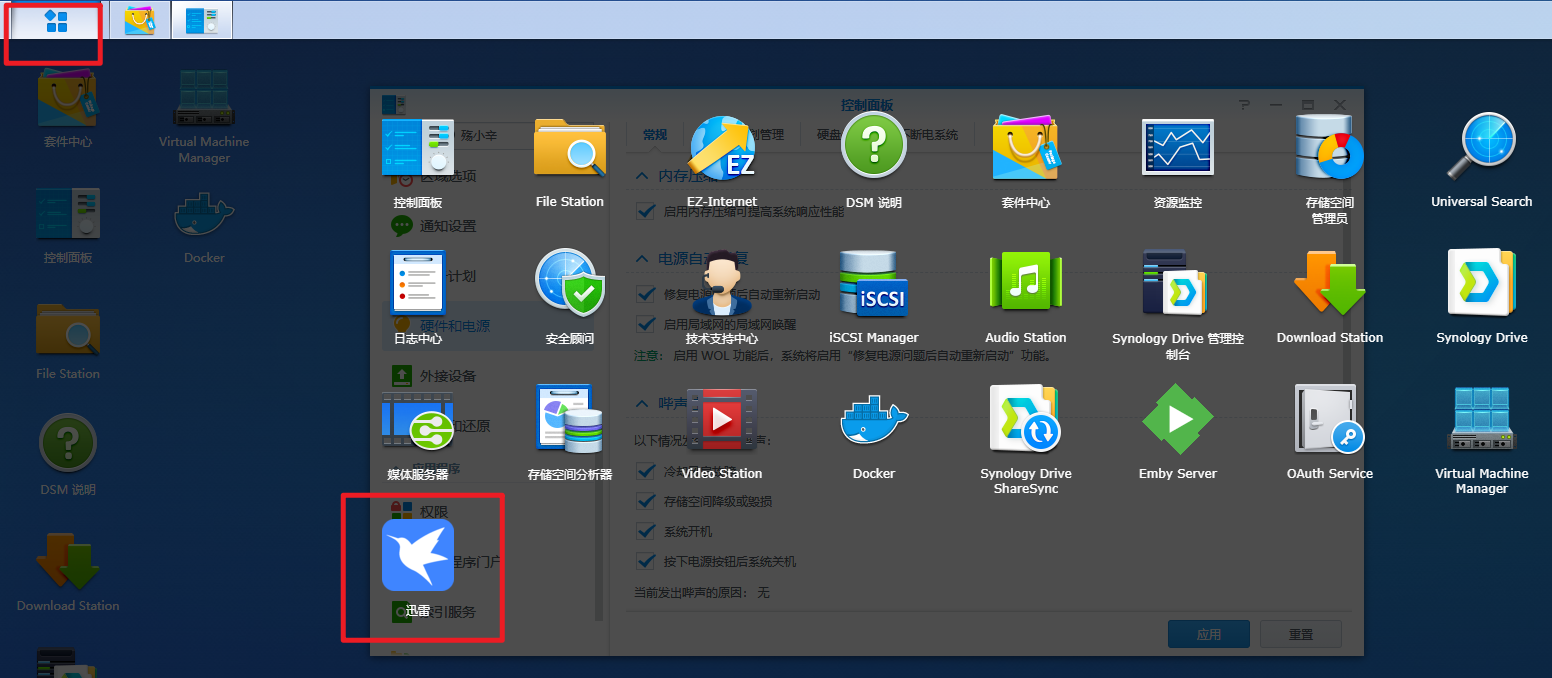Uncheck 按下电源按钮后系统关机 checkbox
Screen dimensions: 1552x678
646,561
